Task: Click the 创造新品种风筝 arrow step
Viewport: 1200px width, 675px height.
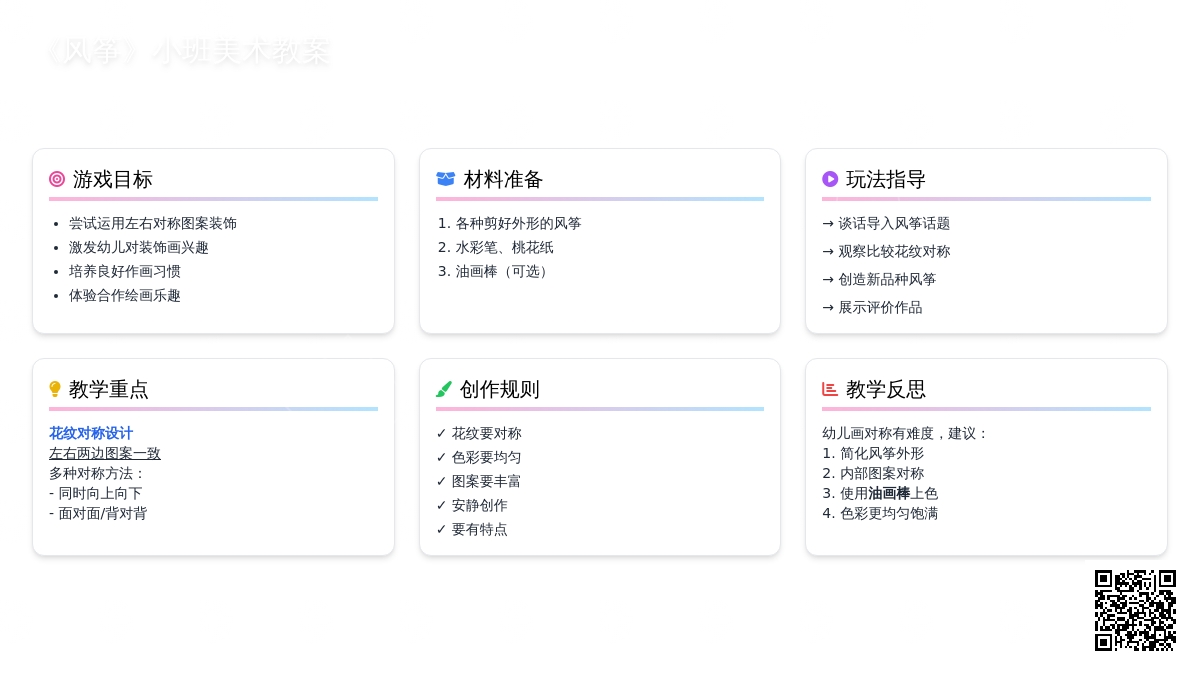Action: pyautogui.click(x=879, y=279)
